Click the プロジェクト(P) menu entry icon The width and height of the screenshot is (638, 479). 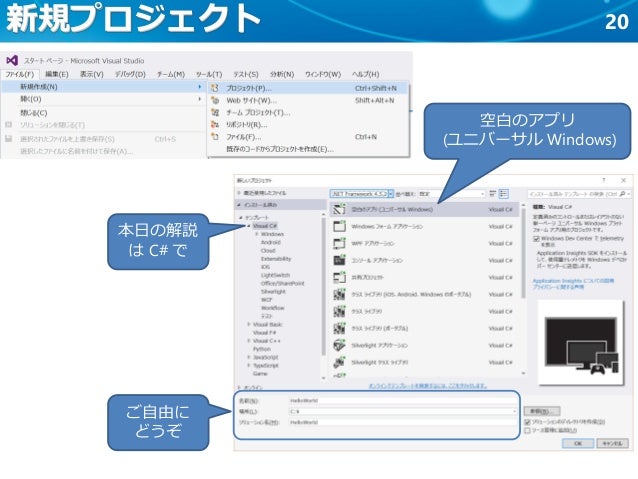[x=215, y=88]
